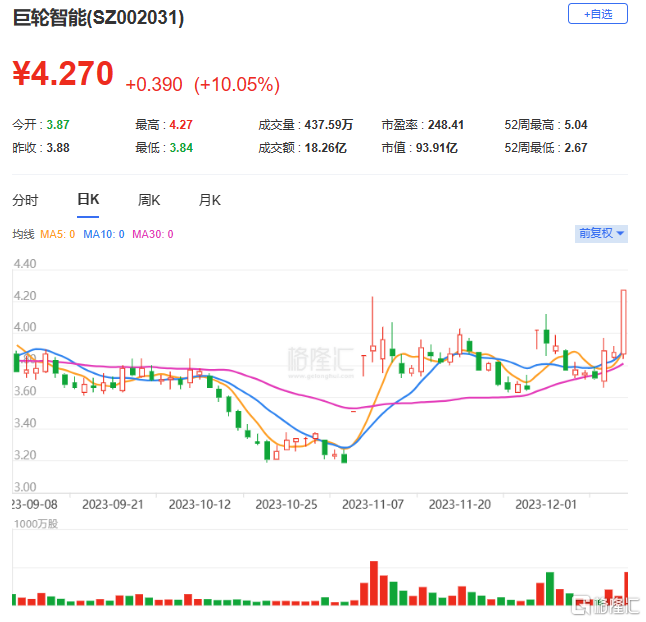Image resolution: width=646 pixels, height=622 pixels.
Task: Click the 2023-10-25 date axis label
Action: tap(286, 505)
